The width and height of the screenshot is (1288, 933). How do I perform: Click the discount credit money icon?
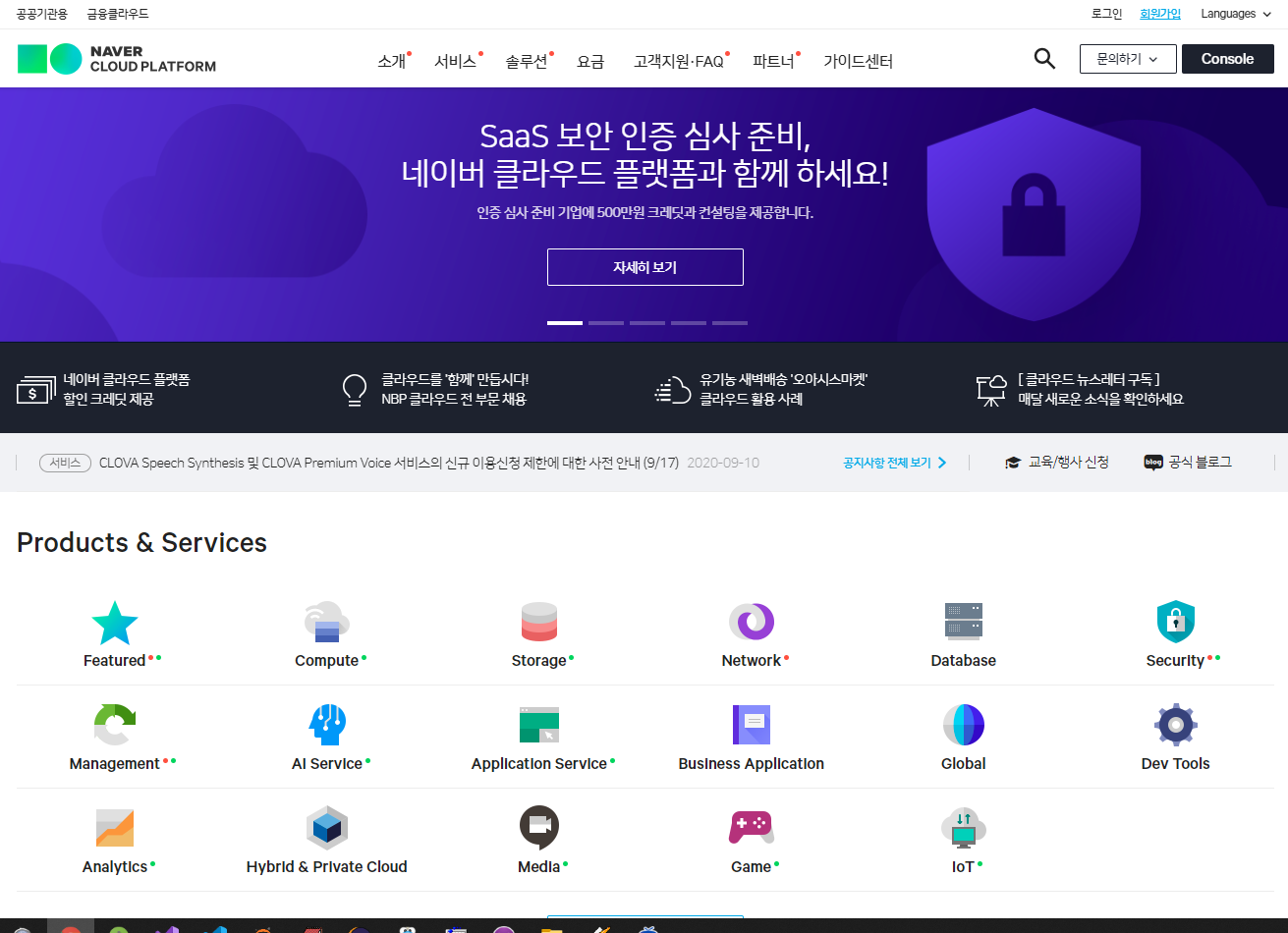(x=35, y=390)
